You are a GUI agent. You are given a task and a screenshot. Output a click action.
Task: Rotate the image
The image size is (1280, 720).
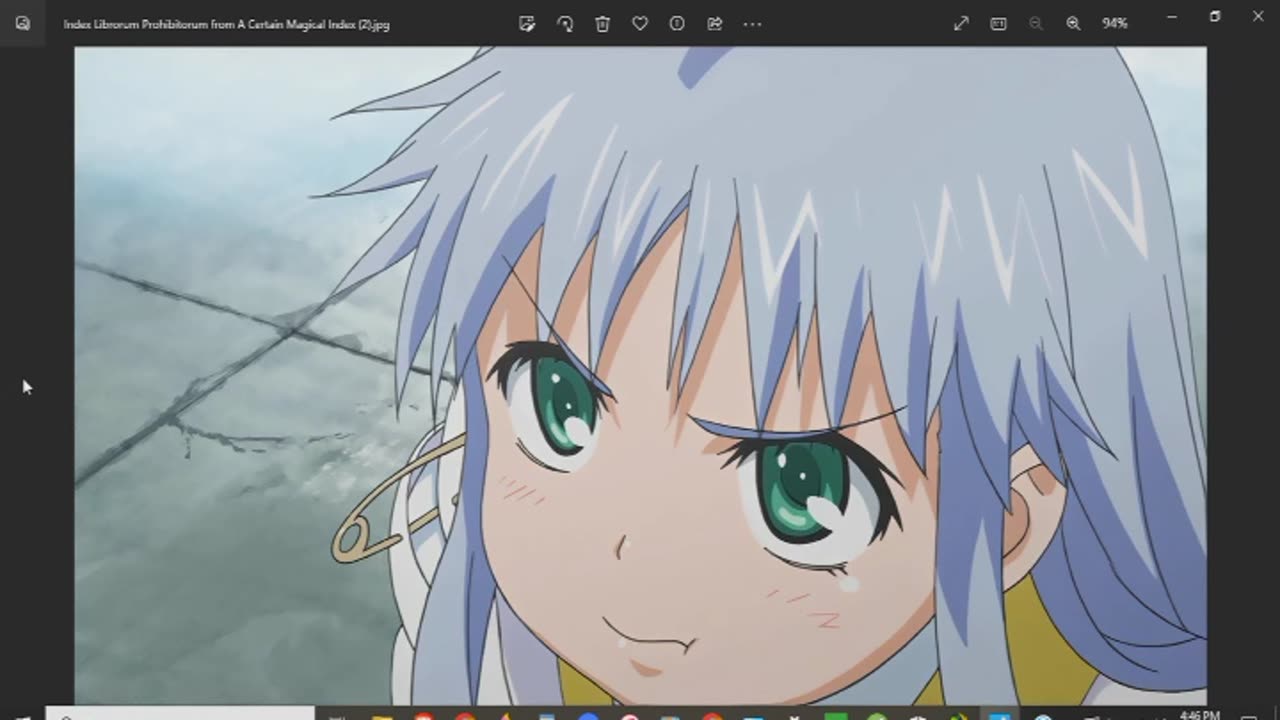565,23
